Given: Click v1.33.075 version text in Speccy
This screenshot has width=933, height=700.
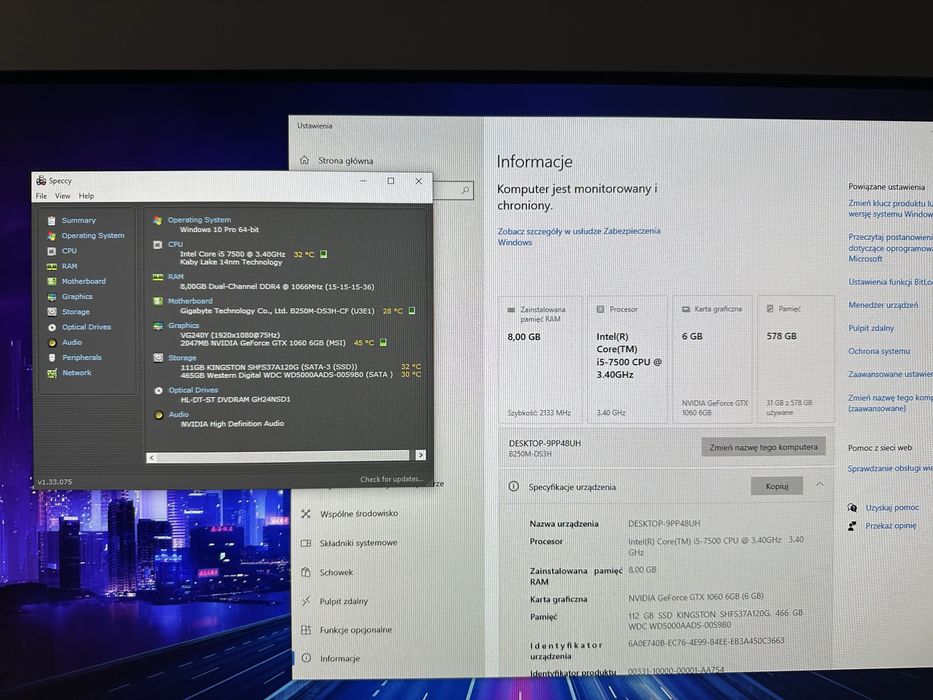Looking at the screenshot, I should pos(55,482).
